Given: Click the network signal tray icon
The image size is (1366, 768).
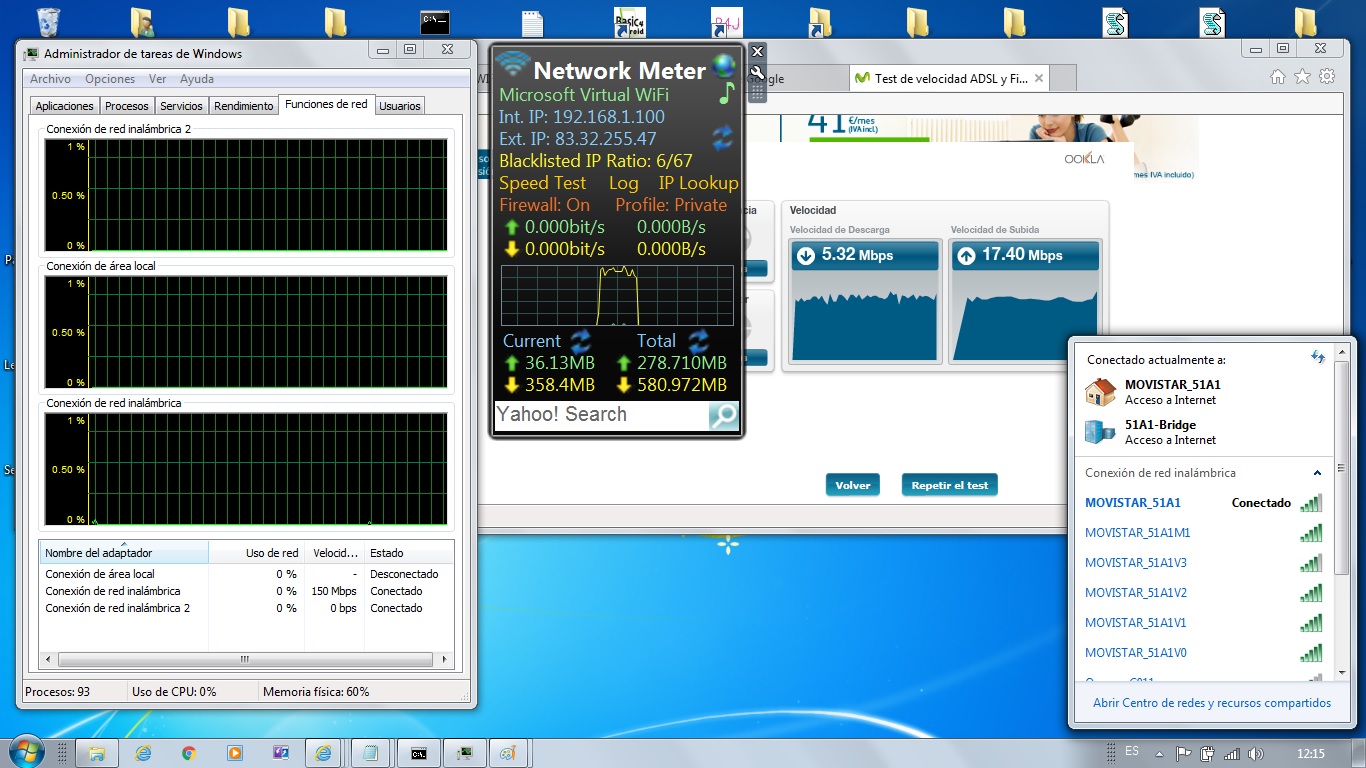Looking at the screenshot, I should click(1232, 754).
